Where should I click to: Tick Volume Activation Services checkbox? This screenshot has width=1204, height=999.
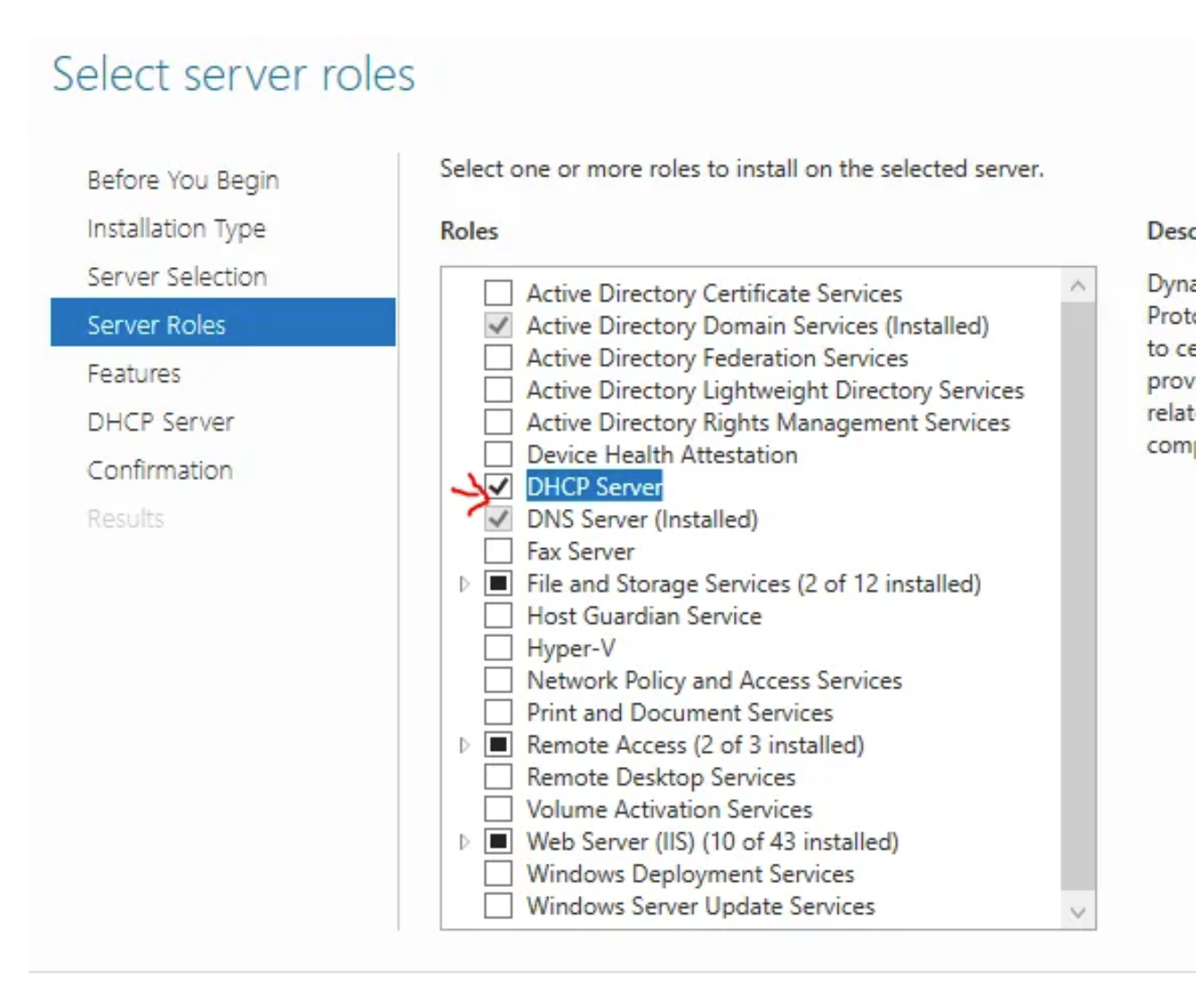pos(498,809)
